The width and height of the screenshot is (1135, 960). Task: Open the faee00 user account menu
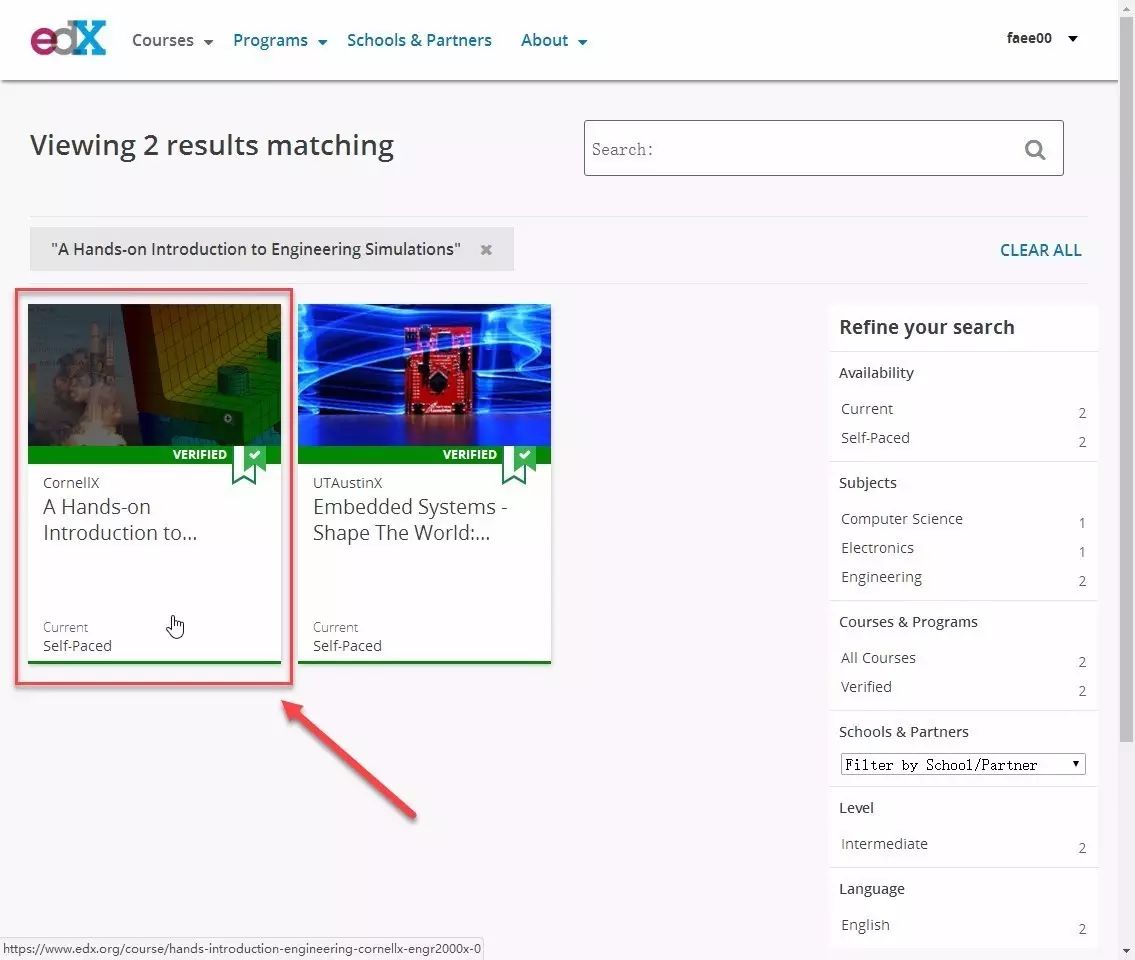1041,39
